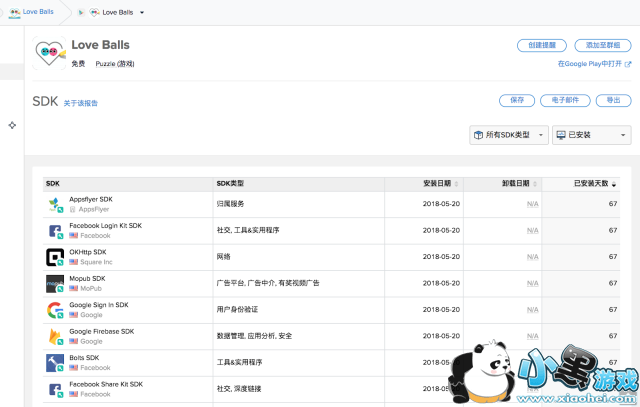Click Google Sign In SDK name
The width and height of the screenshot is (640, 407).
point(99,305)
